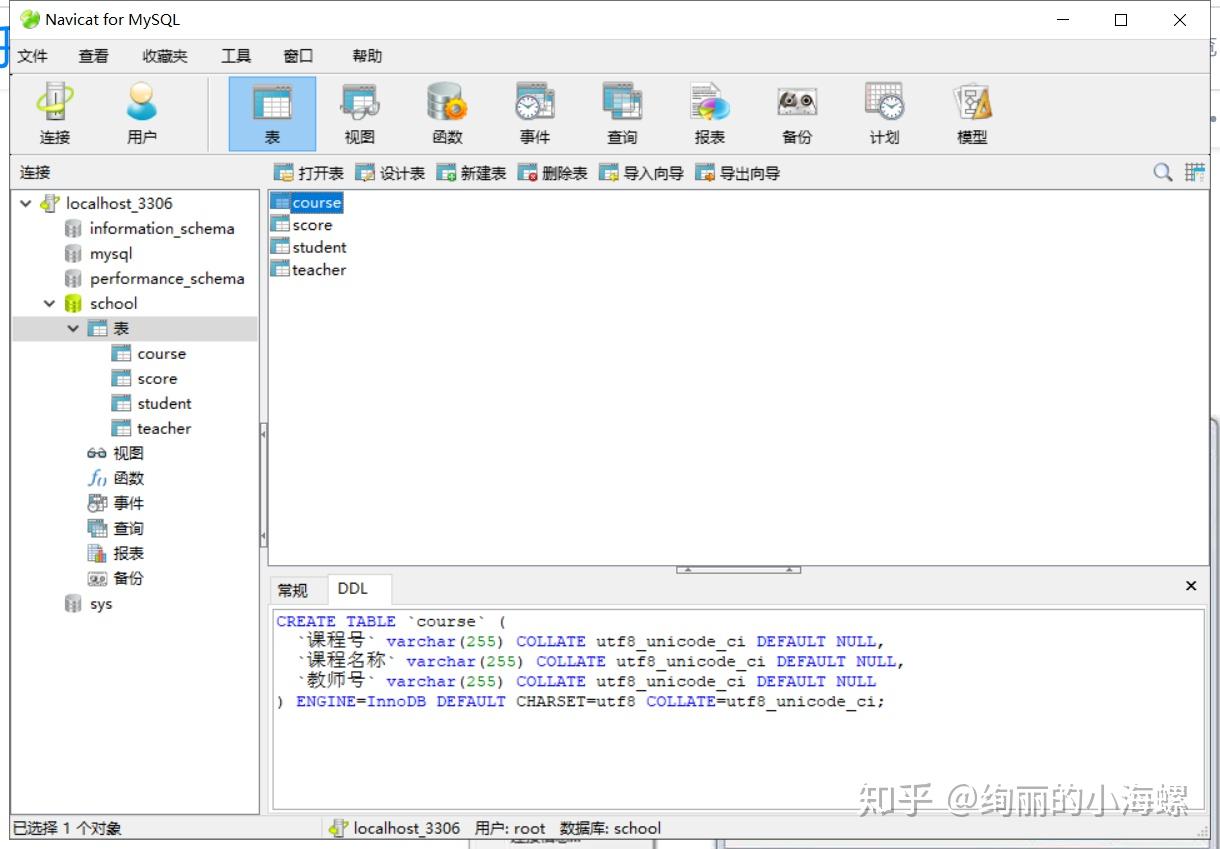Click 设计表 (Design Table) button
Image resolution: width=1220 pixels, height=849 pixels.
(391, 173)
